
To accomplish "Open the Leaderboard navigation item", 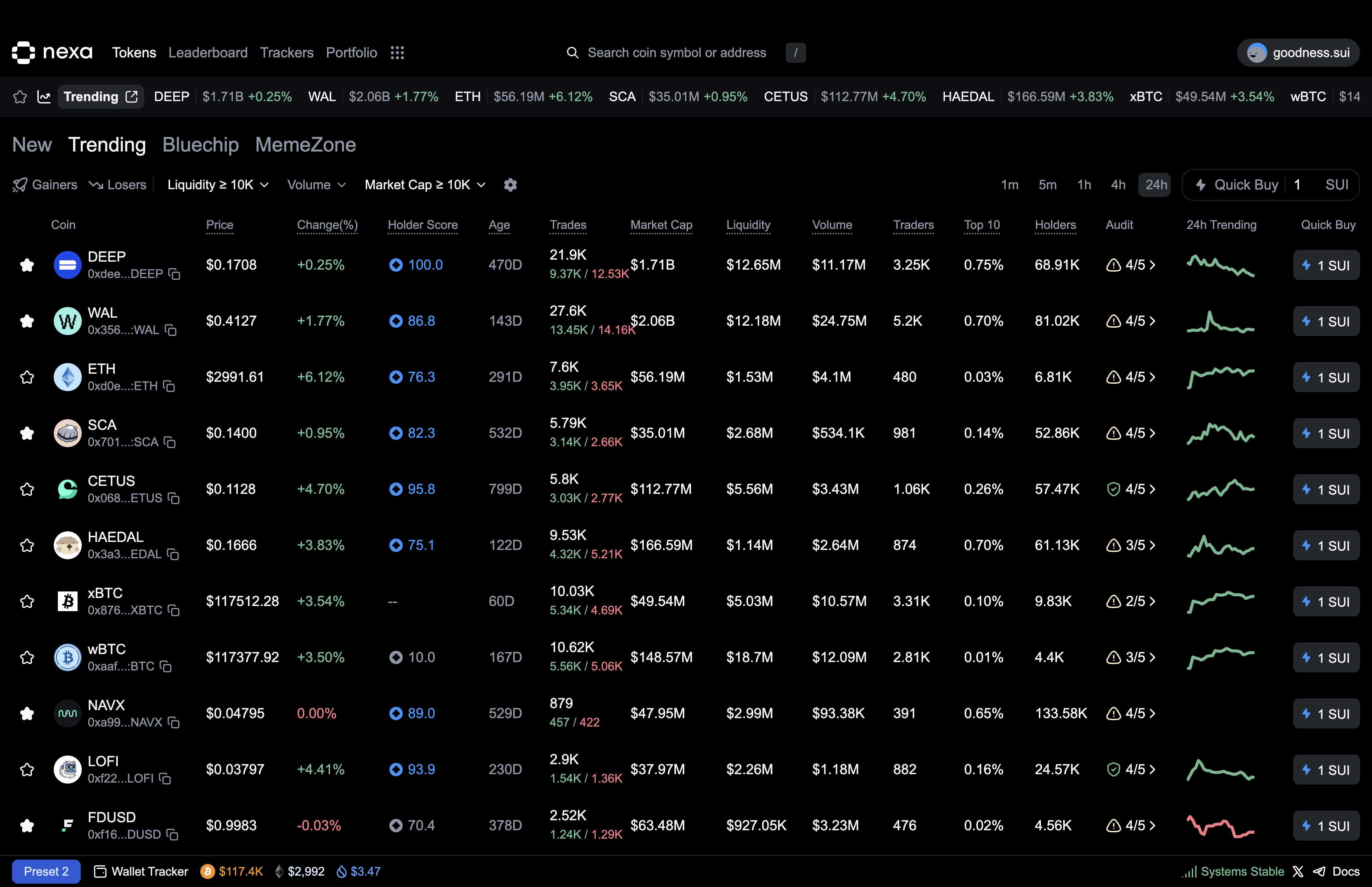I will click(x=208, y=53).
